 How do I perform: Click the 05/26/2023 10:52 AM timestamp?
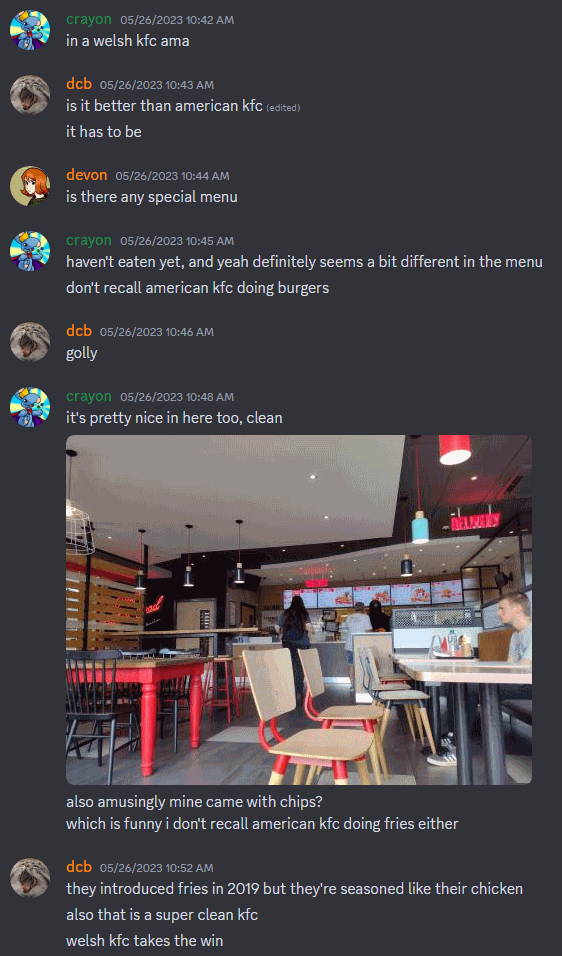[x=157, y=868]
